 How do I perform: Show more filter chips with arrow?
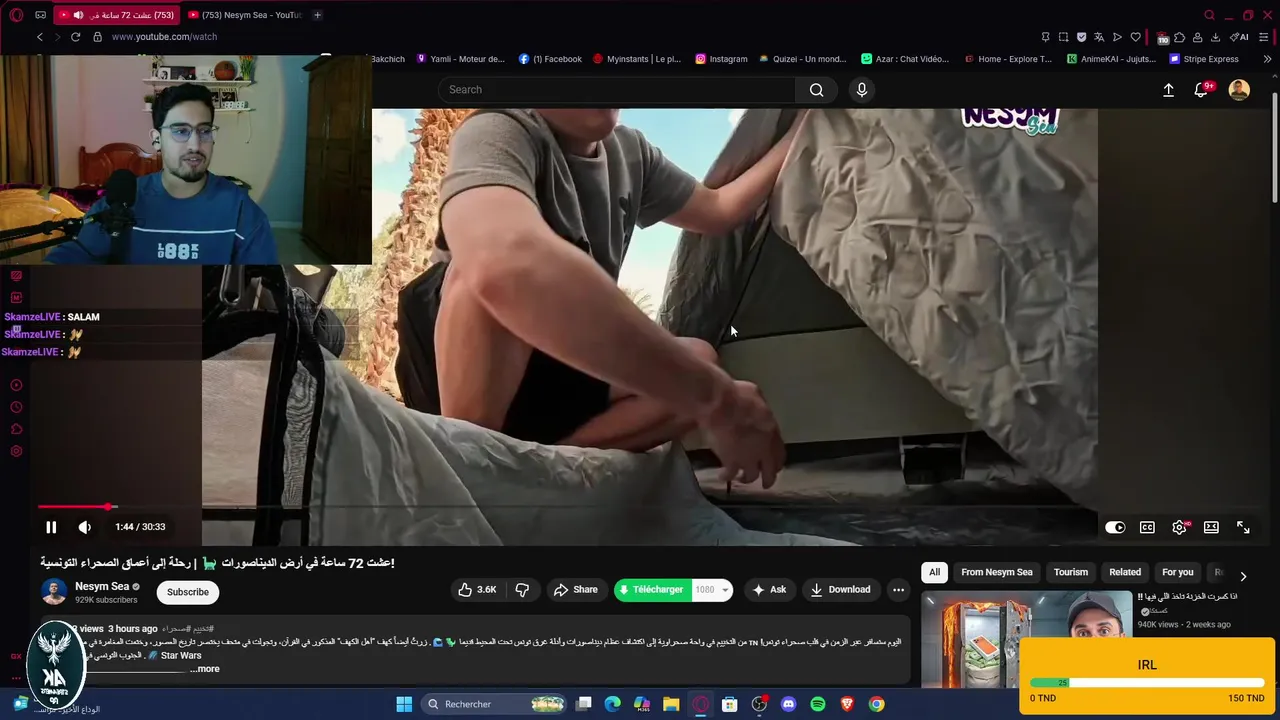(1243, 576)
